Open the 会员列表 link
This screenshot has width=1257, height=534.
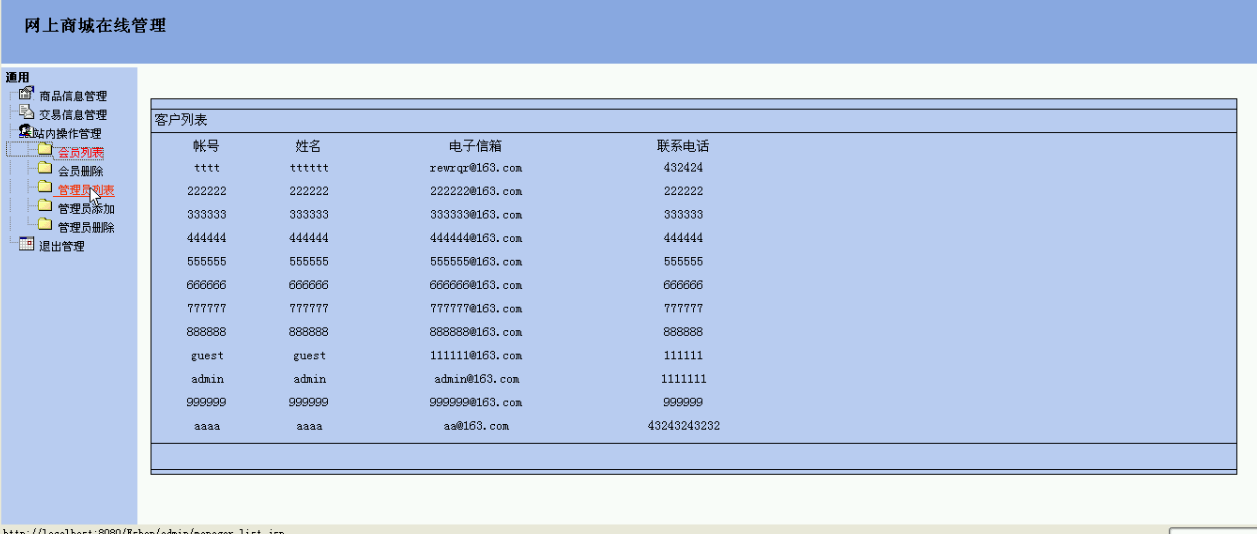click(x=80, y=153)
